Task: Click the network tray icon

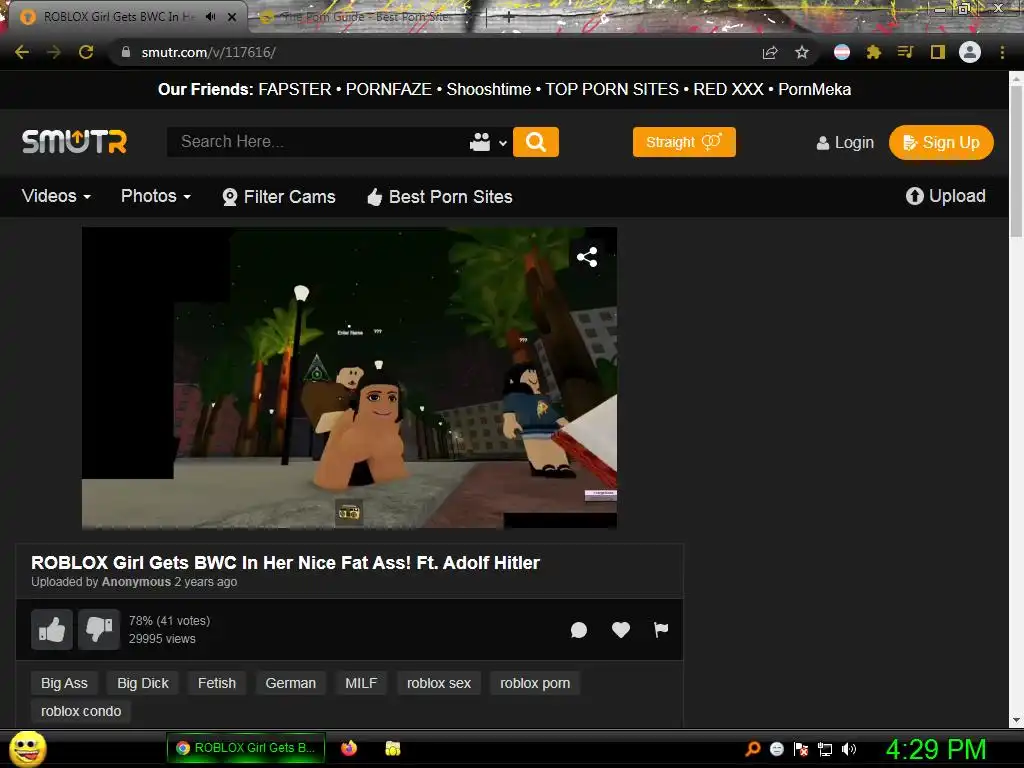Action: [x=825, y=749]
